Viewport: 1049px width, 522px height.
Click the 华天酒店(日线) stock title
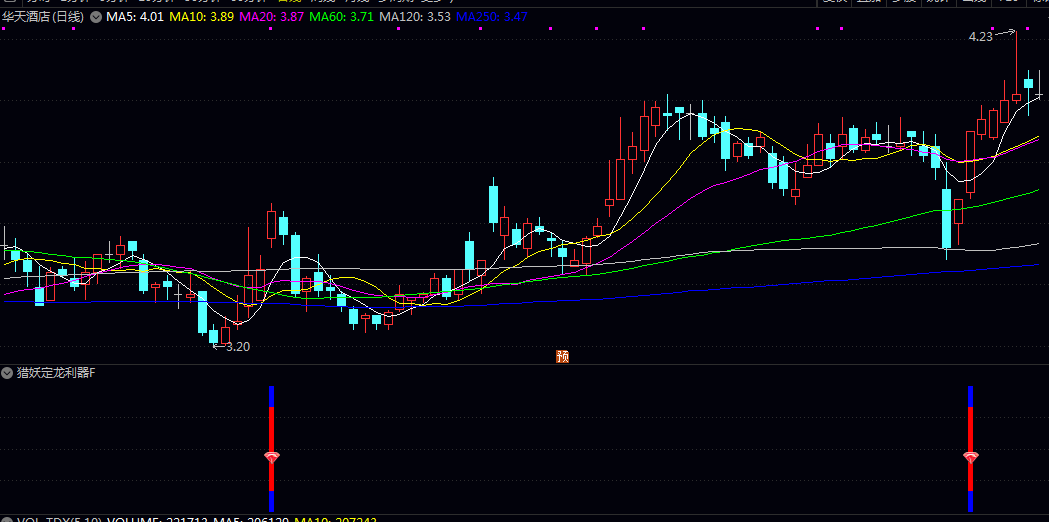43,17
